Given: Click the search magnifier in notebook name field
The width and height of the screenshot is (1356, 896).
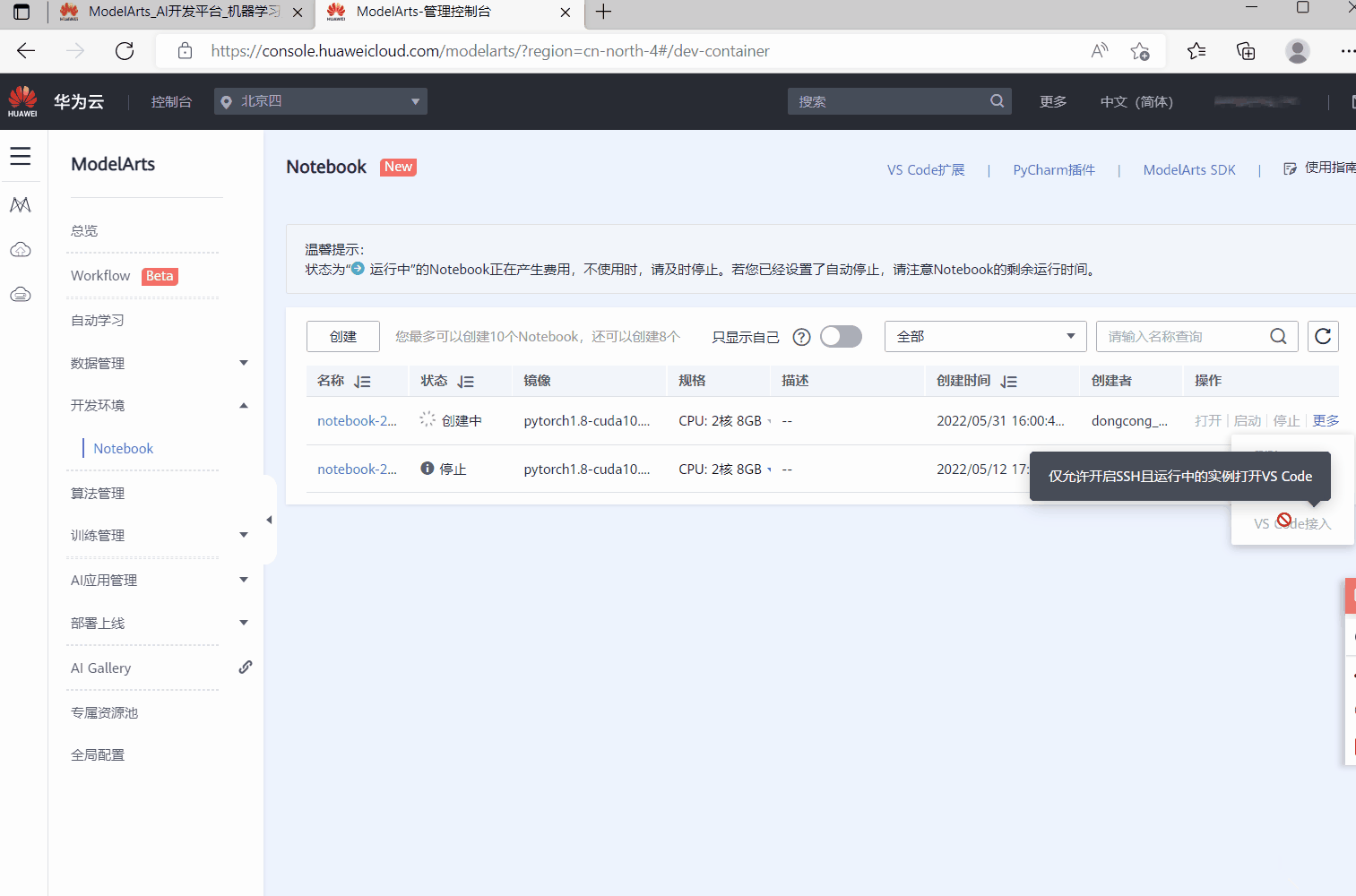Looking at the screenshot, I should point(1278,336).
